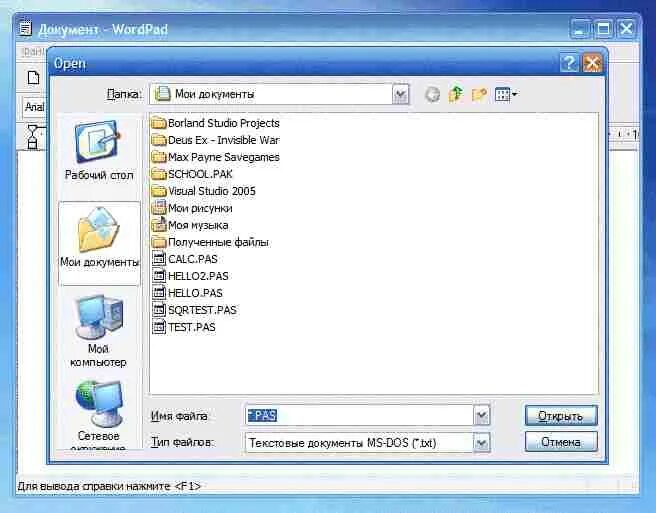Open Сетевое окружение in the places bar
This screenshot has width=656, height=513.
tap(98, 414)
